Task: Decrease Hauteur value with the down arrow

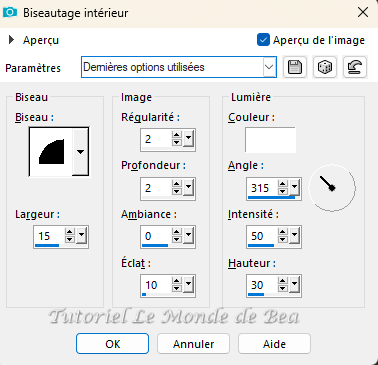Action: [x=283, y=289]
